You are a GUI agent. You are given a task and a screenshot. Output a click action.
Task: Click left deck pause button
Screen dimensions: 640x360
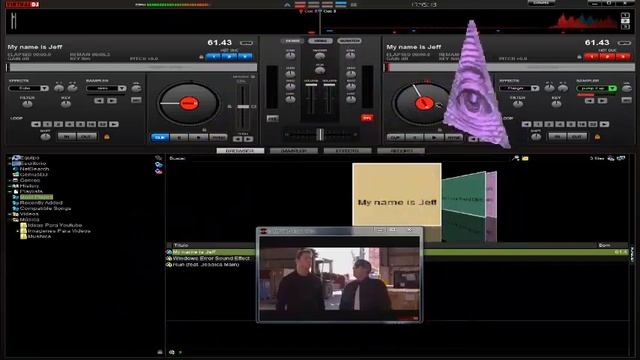pos(178,138)
